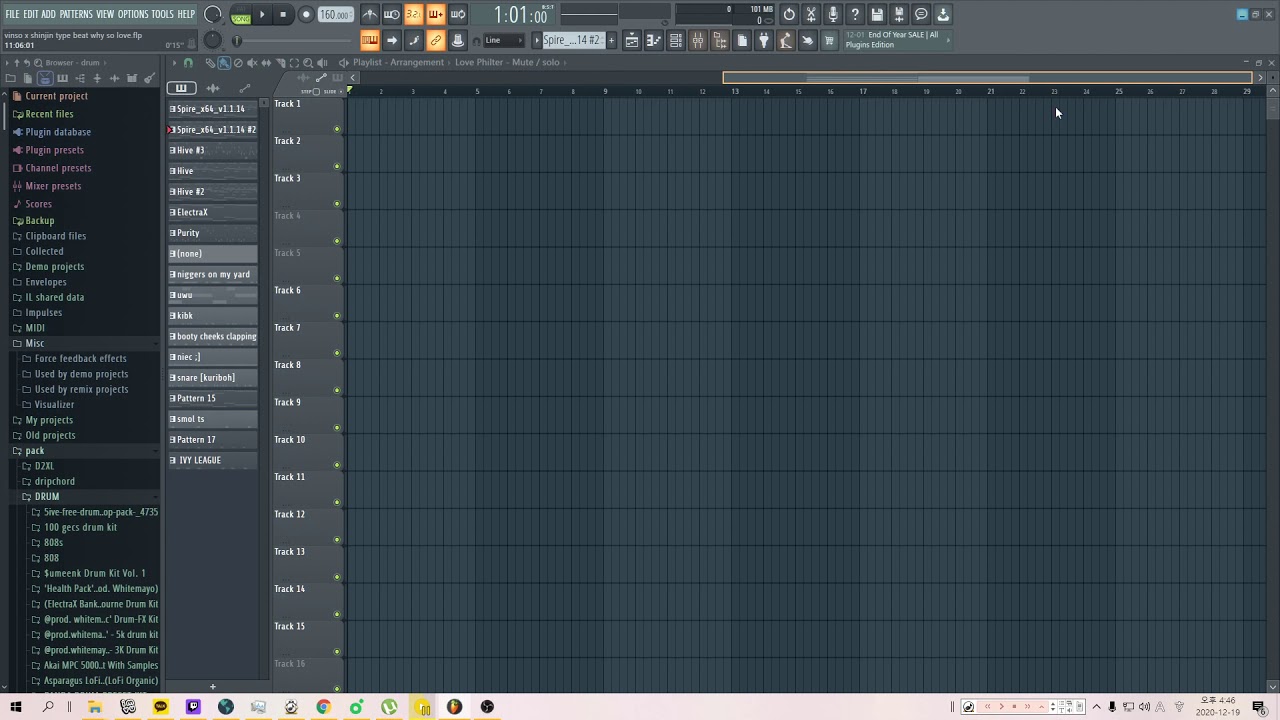Select the playlist Delete tool
Viewport: 1280px width, 720px height.
238,62
